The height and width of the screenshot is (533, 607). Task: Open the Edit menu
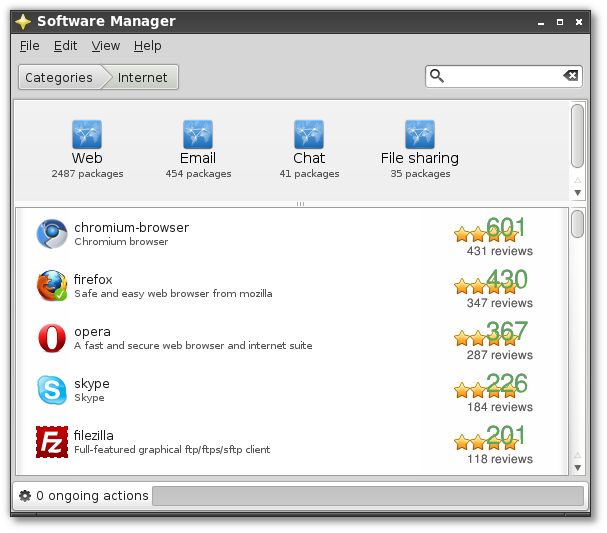pyautogui.click(x=65, y=46)
